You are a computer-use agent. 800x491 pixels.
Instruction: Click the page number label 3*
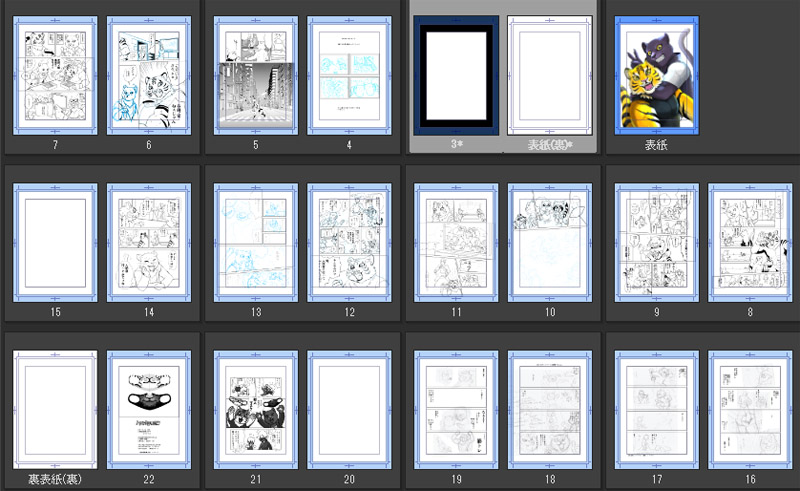(457, 144)
